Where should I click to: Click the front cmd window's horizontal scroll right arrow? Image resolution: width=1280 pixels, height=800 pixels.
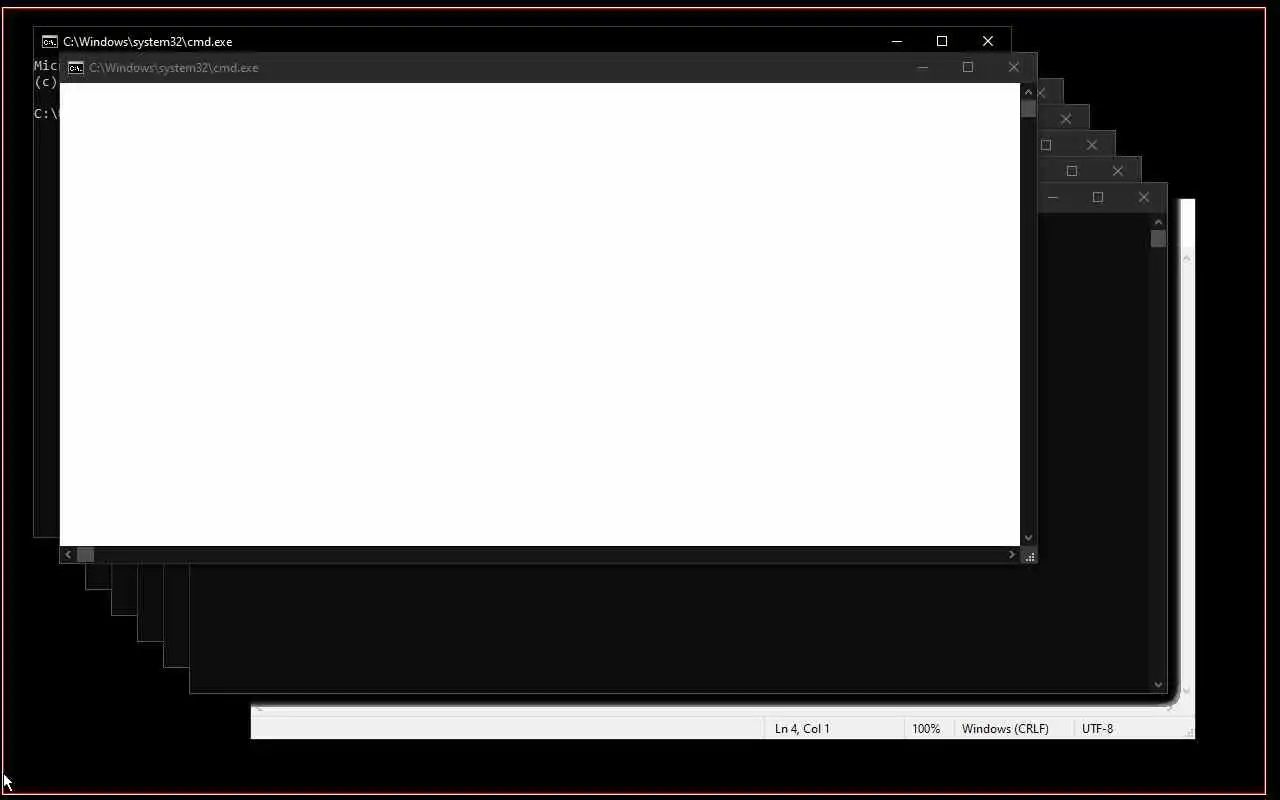(x=1011, y=554)
